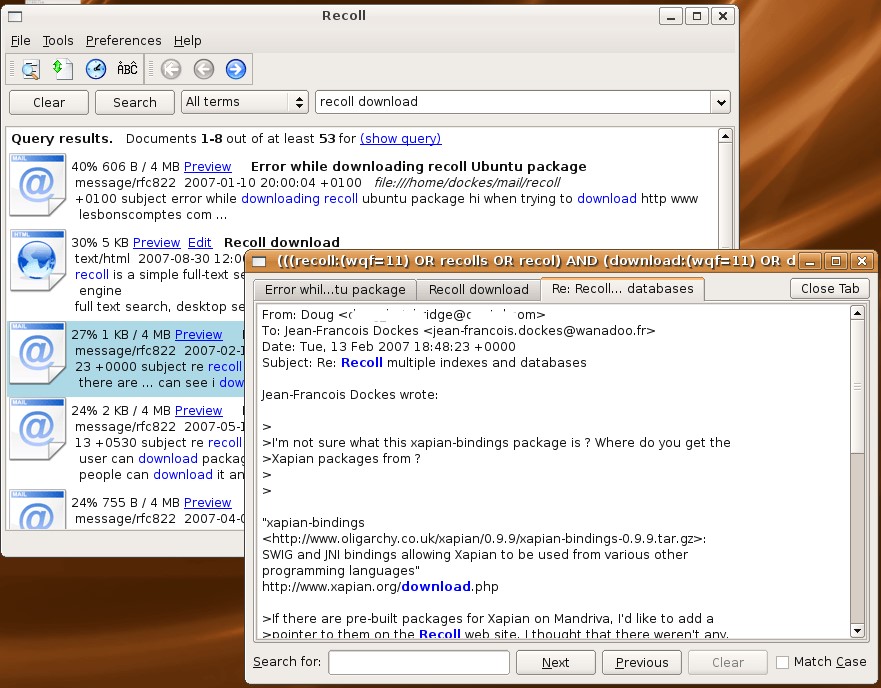
Task: Open the advanced search tool icon
Action: click(x=30, y=69)
